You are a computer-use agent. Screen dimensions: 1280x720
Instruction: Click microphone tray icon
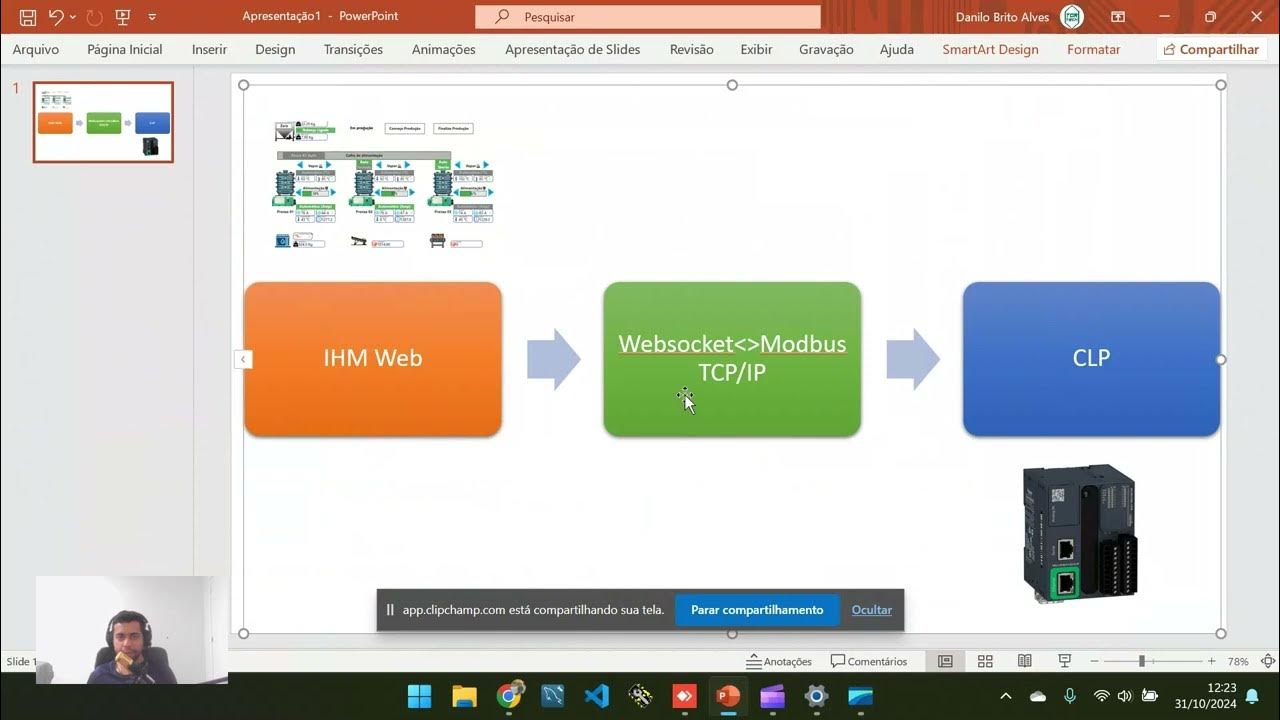pos(1070,696)
